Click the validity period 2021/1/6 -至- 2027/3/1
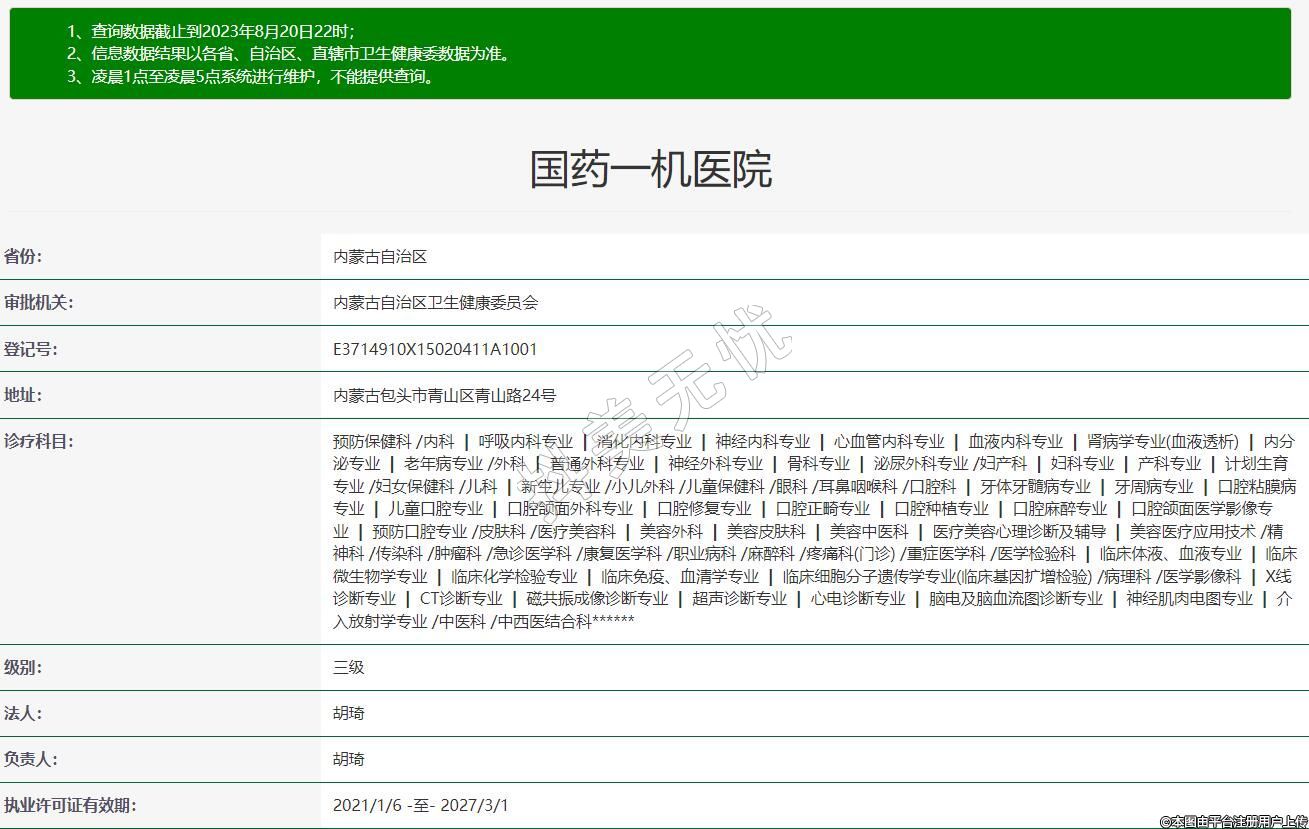1309x829 pixels. coord(421,805)
